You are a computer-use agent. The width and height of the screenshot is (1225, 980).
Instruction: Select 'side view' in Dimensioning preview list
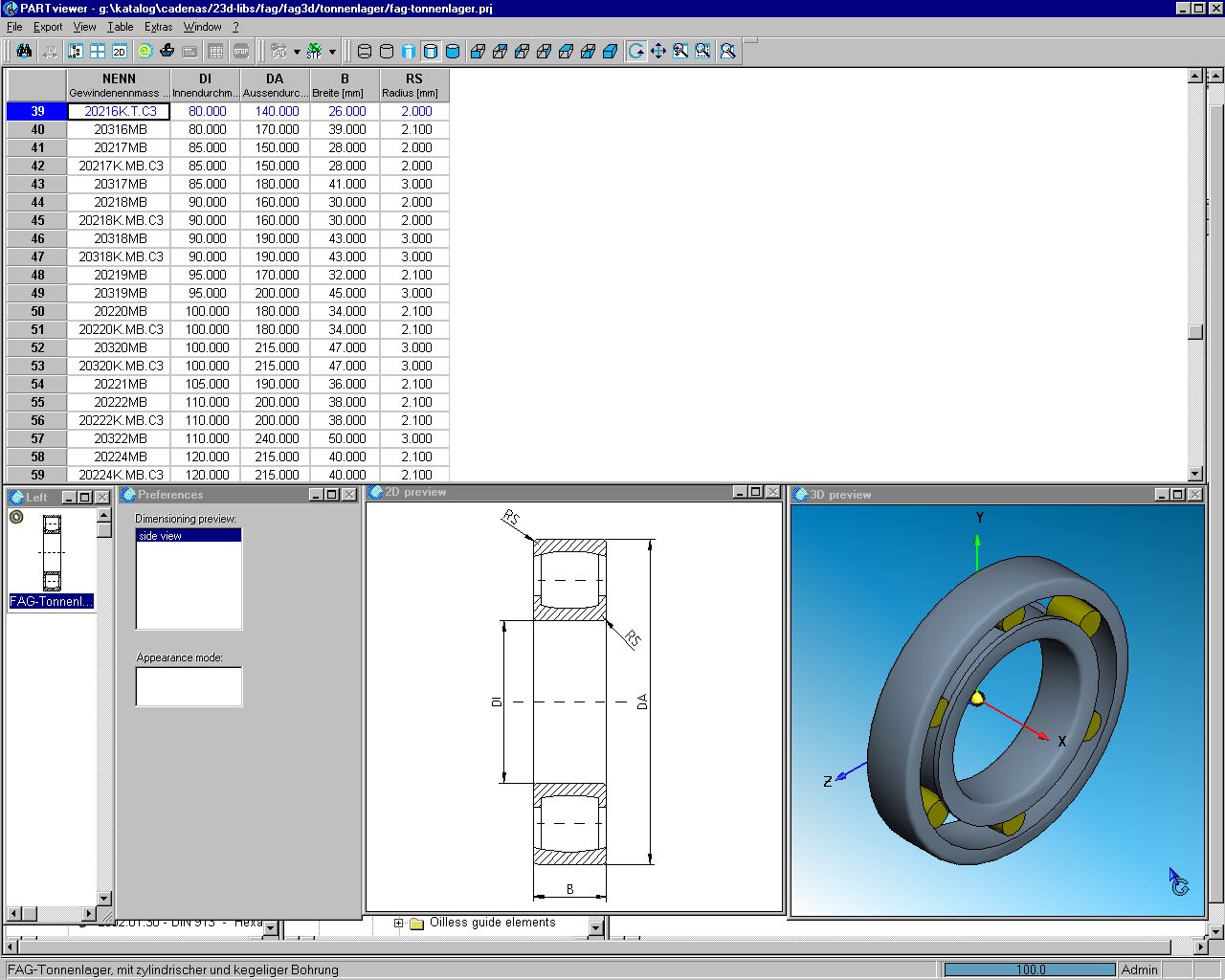pos(189,536)
